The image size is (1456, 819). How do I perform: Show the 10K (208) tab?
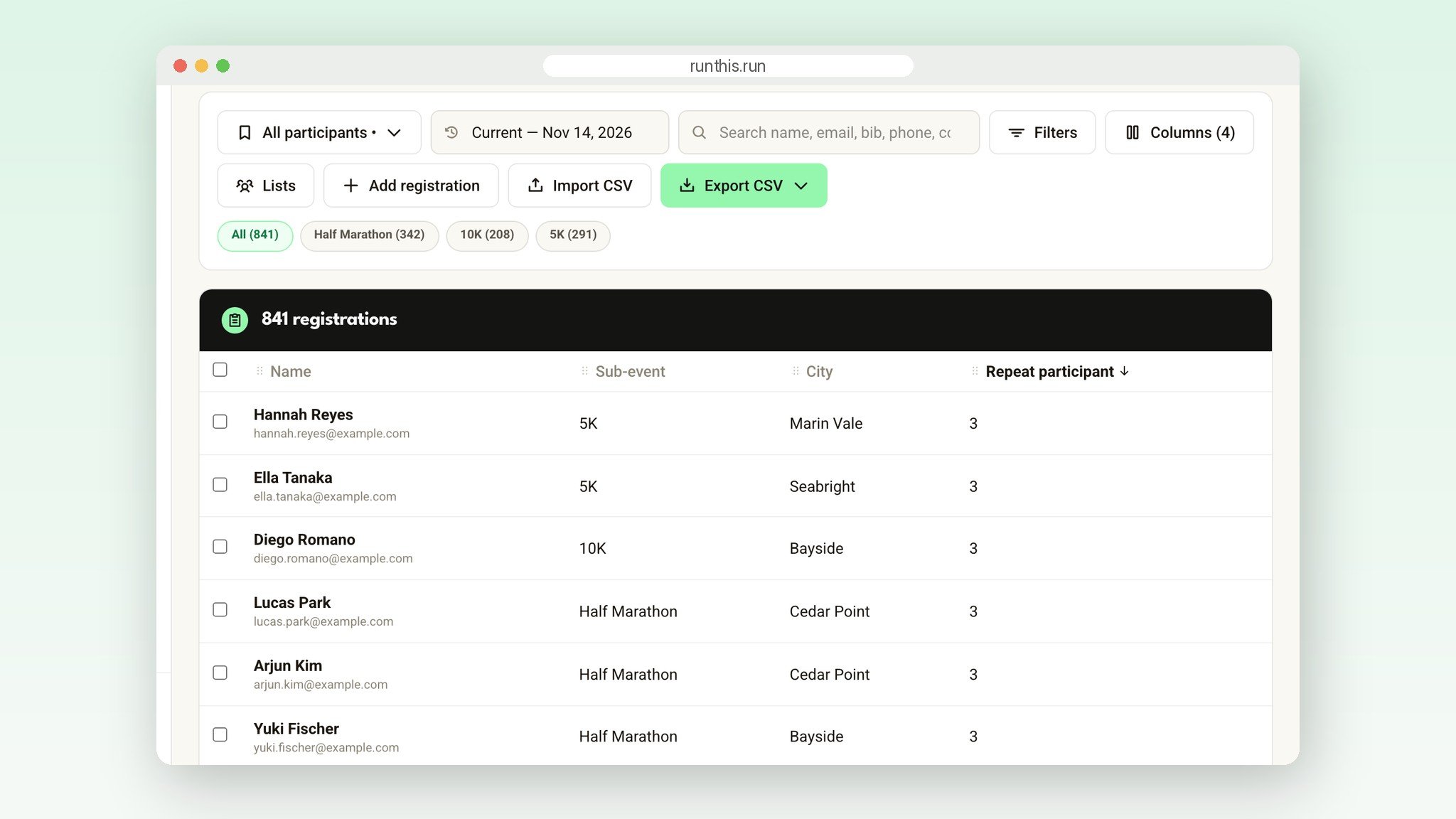(x=487, y=235)
